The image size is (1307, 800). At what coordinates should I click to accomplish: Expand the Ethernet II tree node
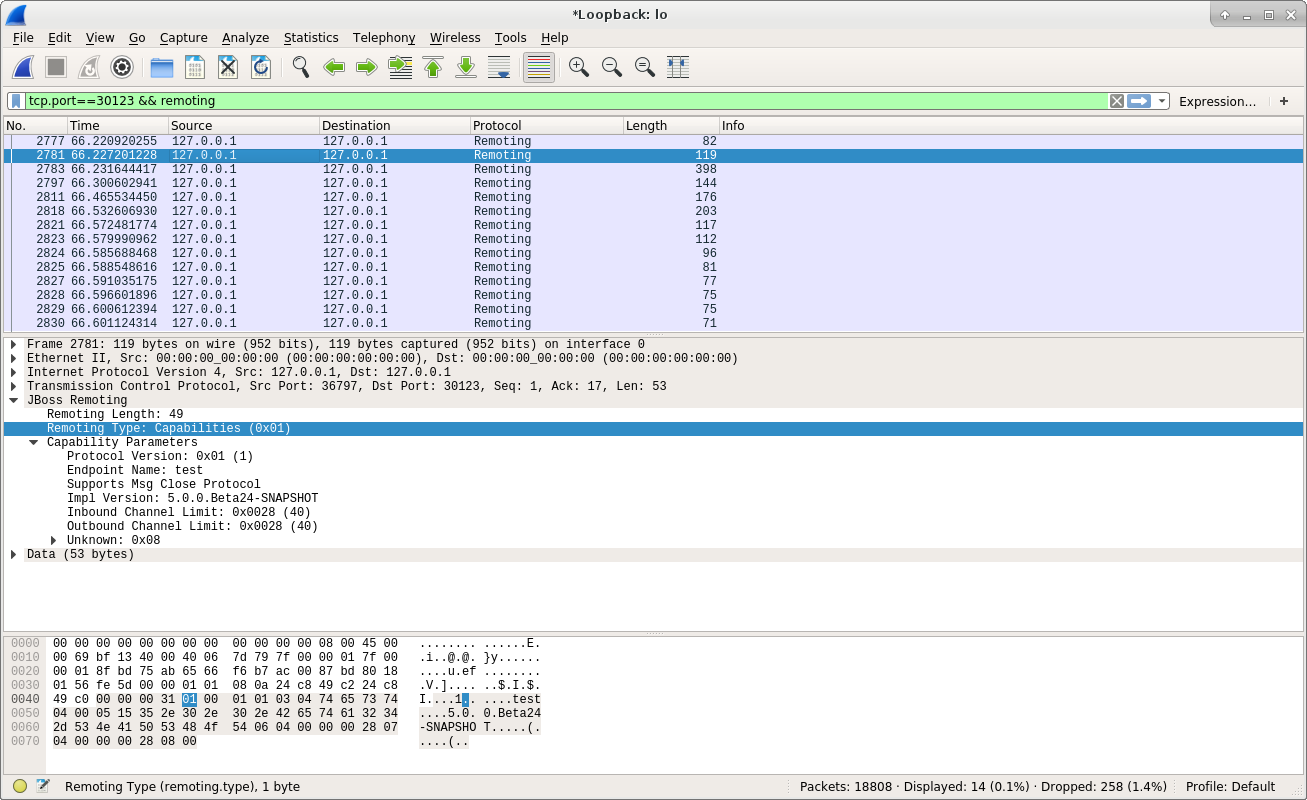point(14,358)
